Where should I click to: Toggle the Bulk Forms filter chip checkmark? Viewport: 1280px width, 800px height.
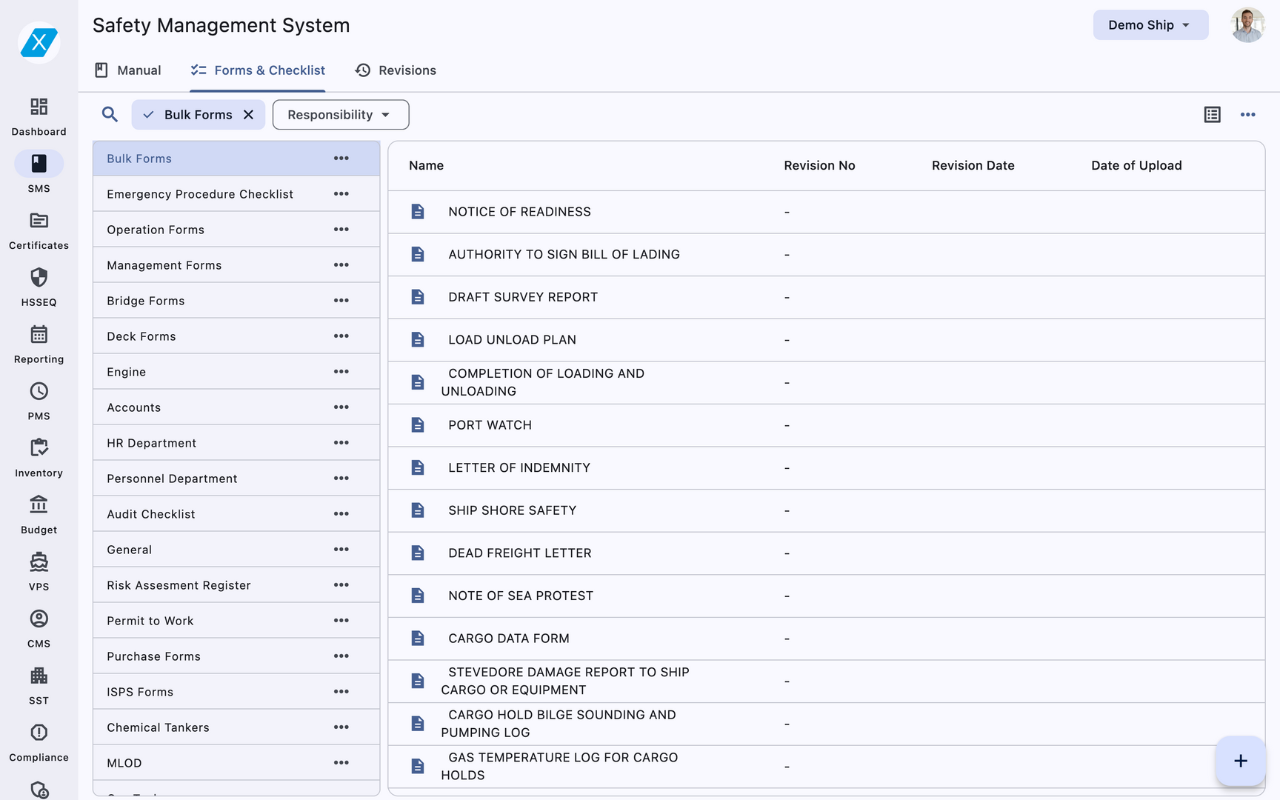[148, 115]
